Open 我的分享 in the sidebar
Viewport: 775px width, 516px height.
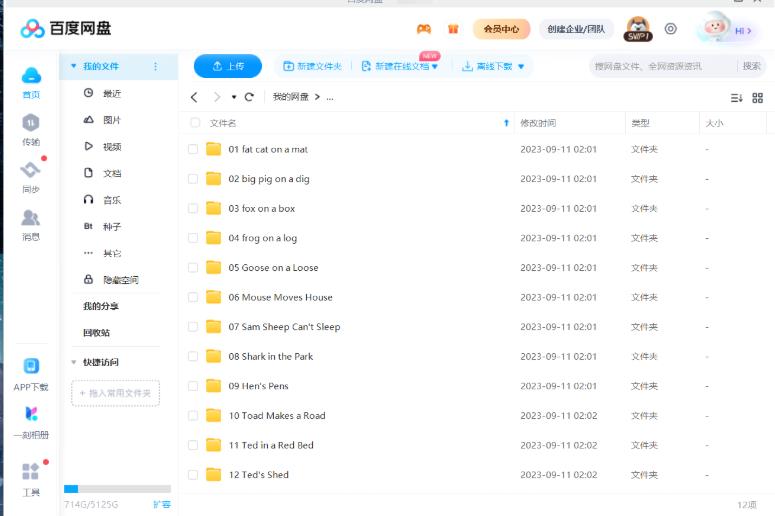(x=101, y=306)
